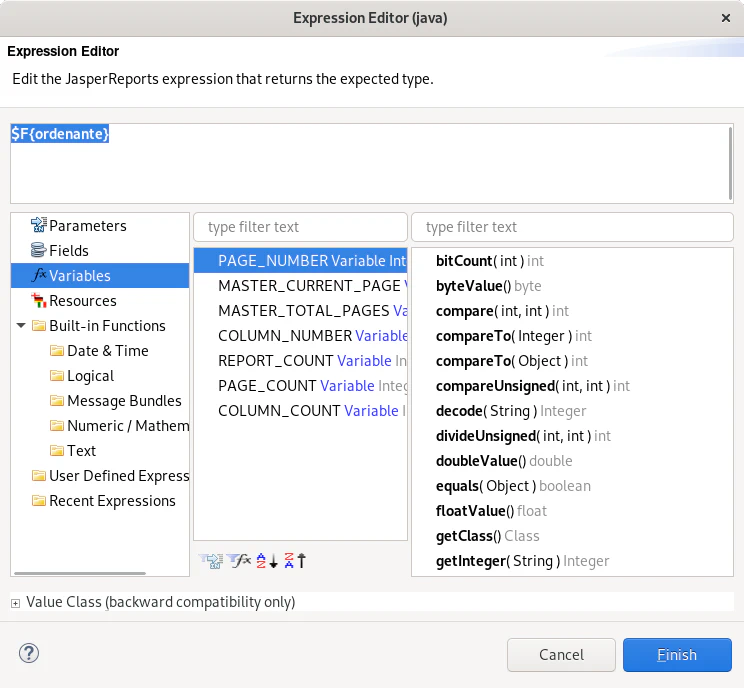
Task: Click the methods list filter text box
Action: pos(572,227)
